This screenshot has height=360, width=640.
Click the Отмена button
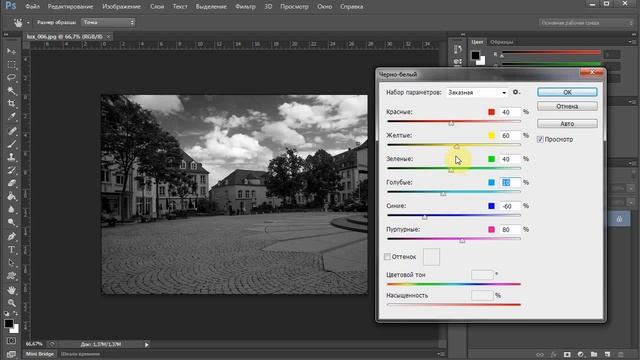coord(567,106)
